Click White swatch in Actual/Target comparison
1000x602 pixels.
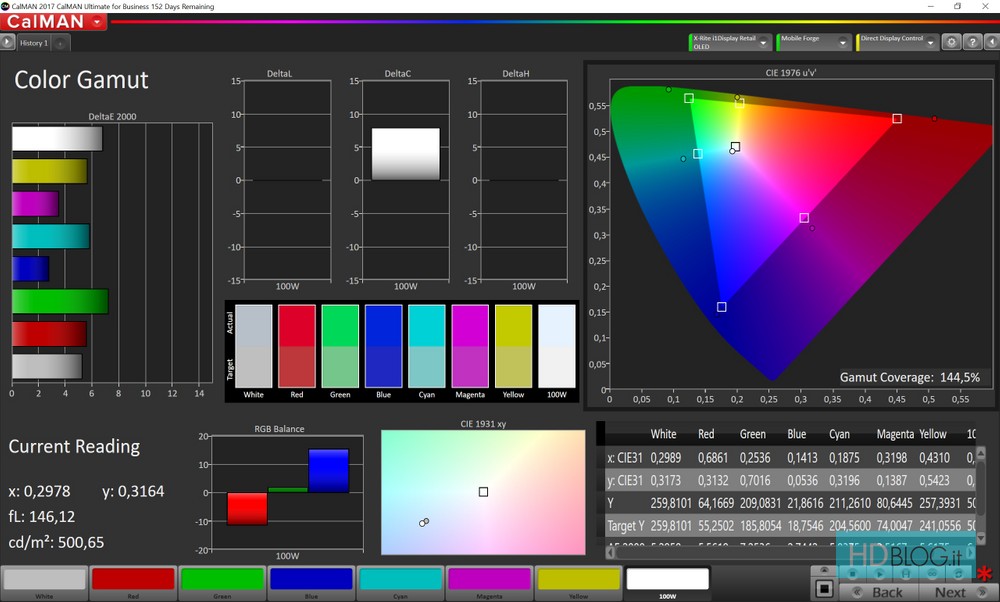click(x=253, y=346)
